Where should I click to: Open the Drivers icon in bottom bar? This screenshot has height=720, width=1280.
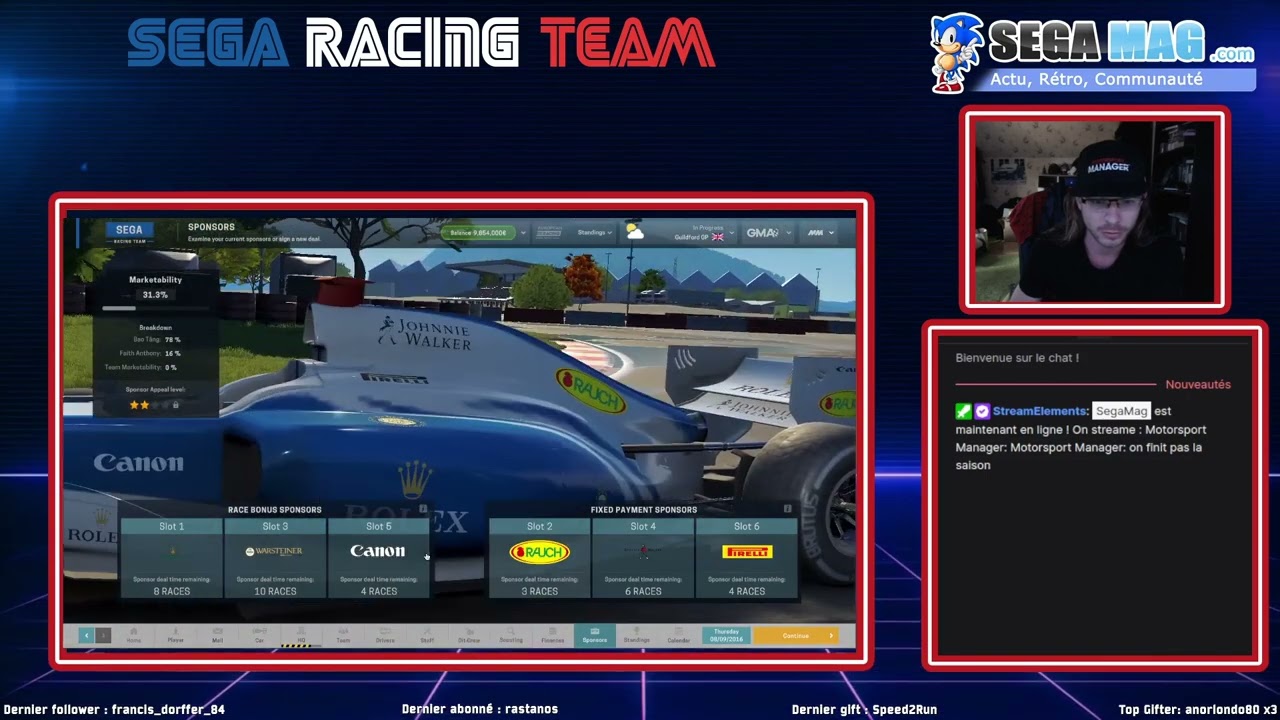click(x=385, y=636)
